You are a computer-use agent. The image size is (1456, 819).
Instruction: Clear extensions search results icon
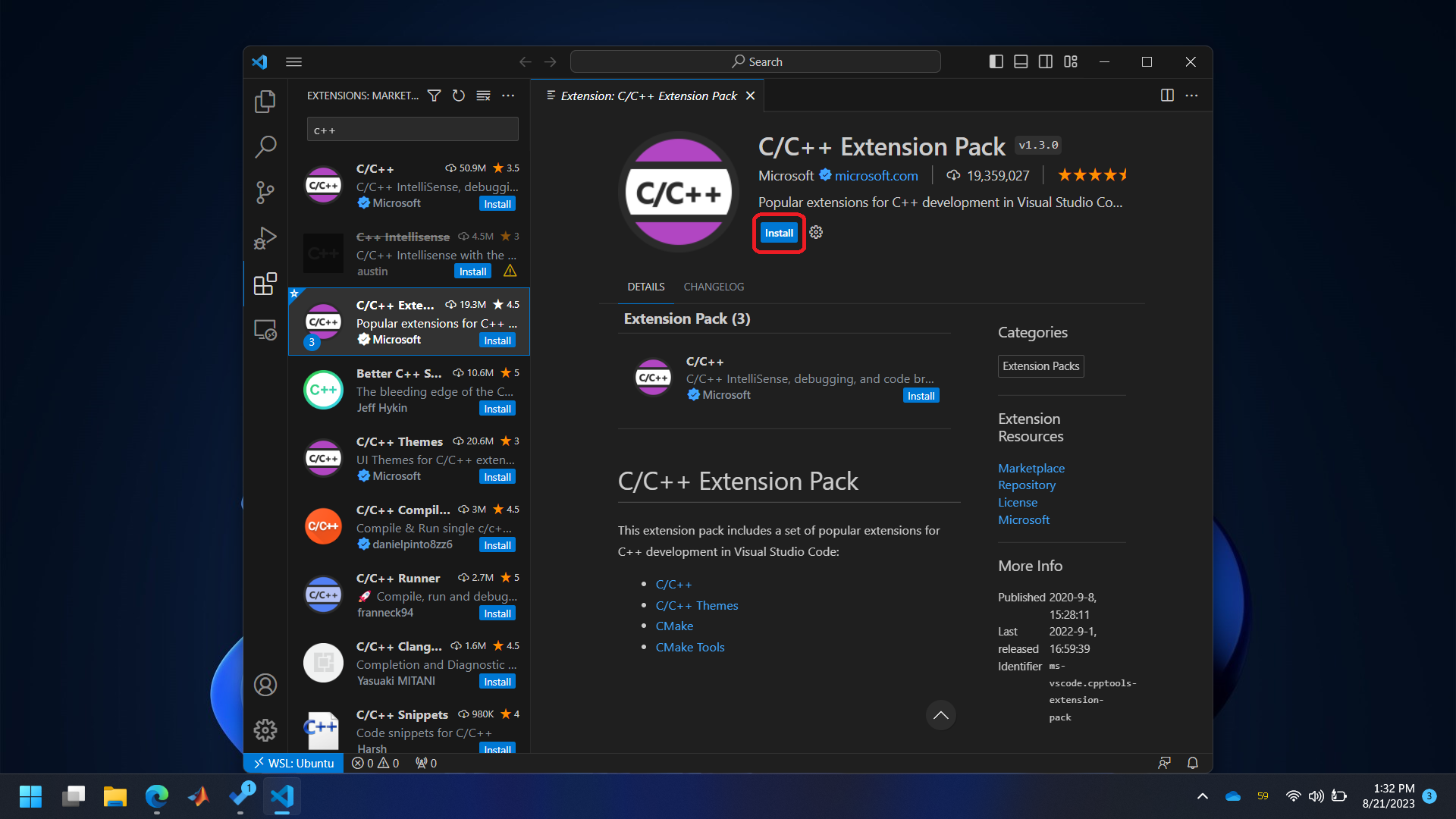pos(483,96)
